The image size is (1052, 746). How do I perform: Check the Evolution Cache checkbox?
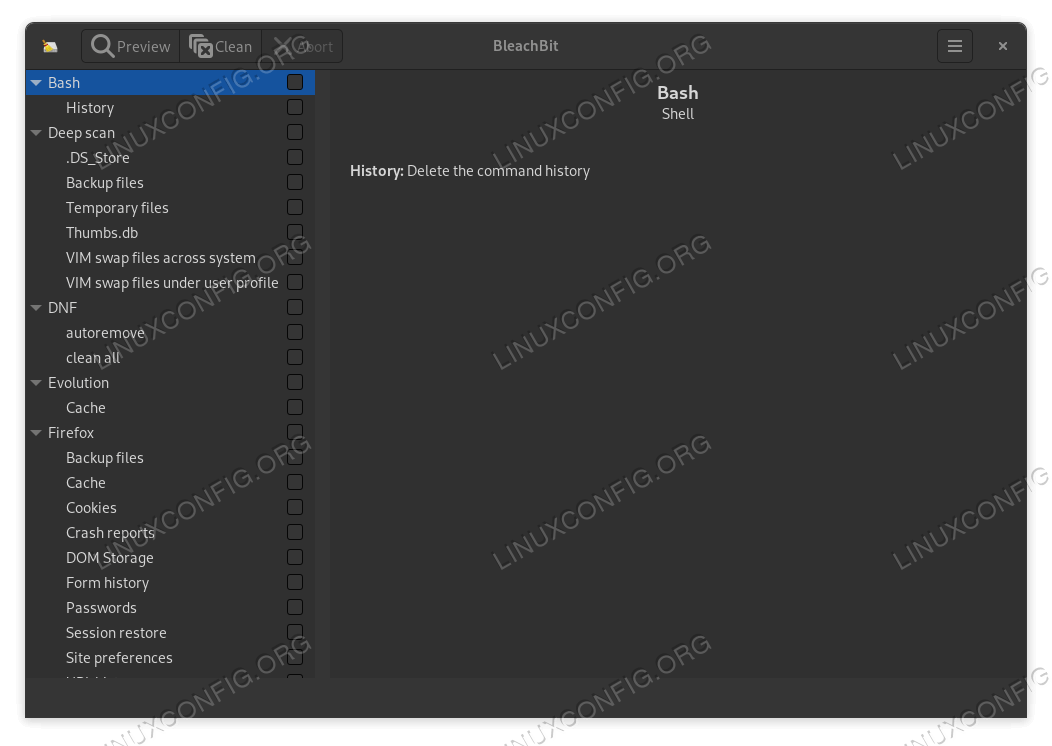tap(295, 407)
